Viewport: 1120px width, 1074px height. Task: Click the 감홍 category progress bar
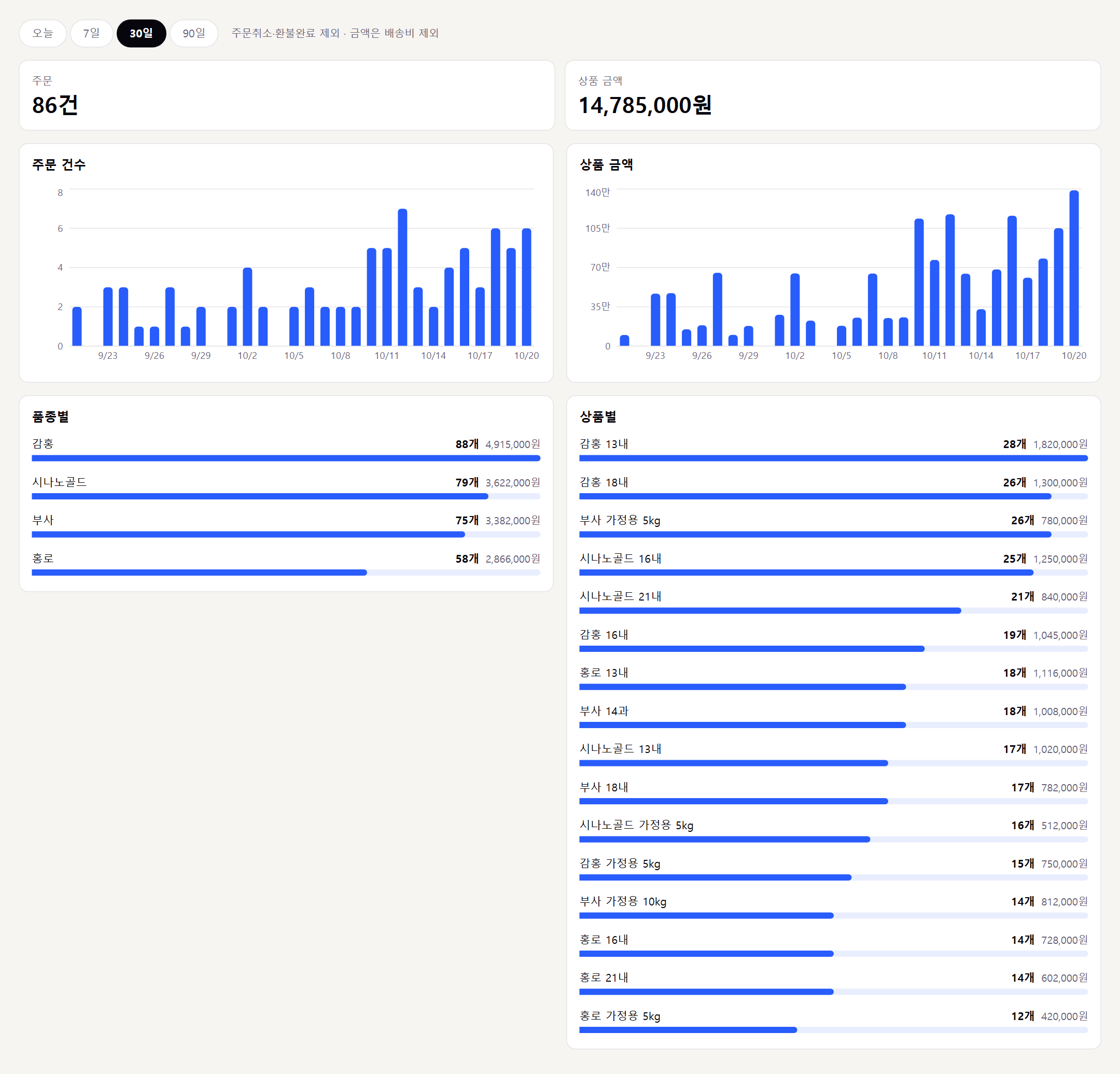[x=286, y=458]
